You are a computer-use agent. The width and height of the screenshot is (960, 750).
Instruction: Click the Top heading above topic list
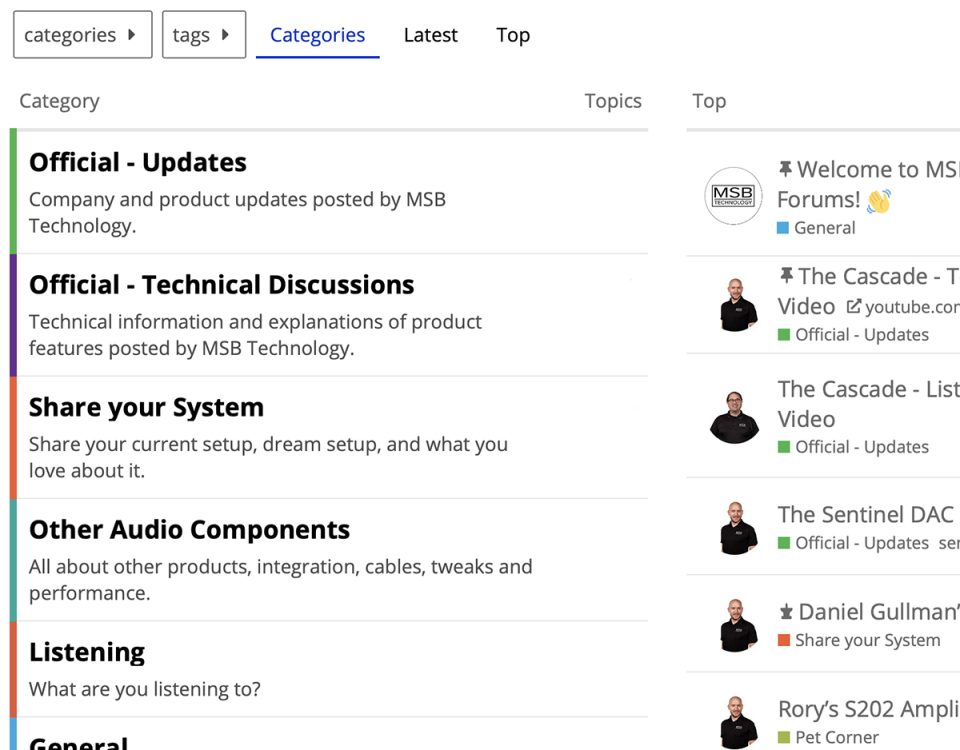click(x=709, y=100)
